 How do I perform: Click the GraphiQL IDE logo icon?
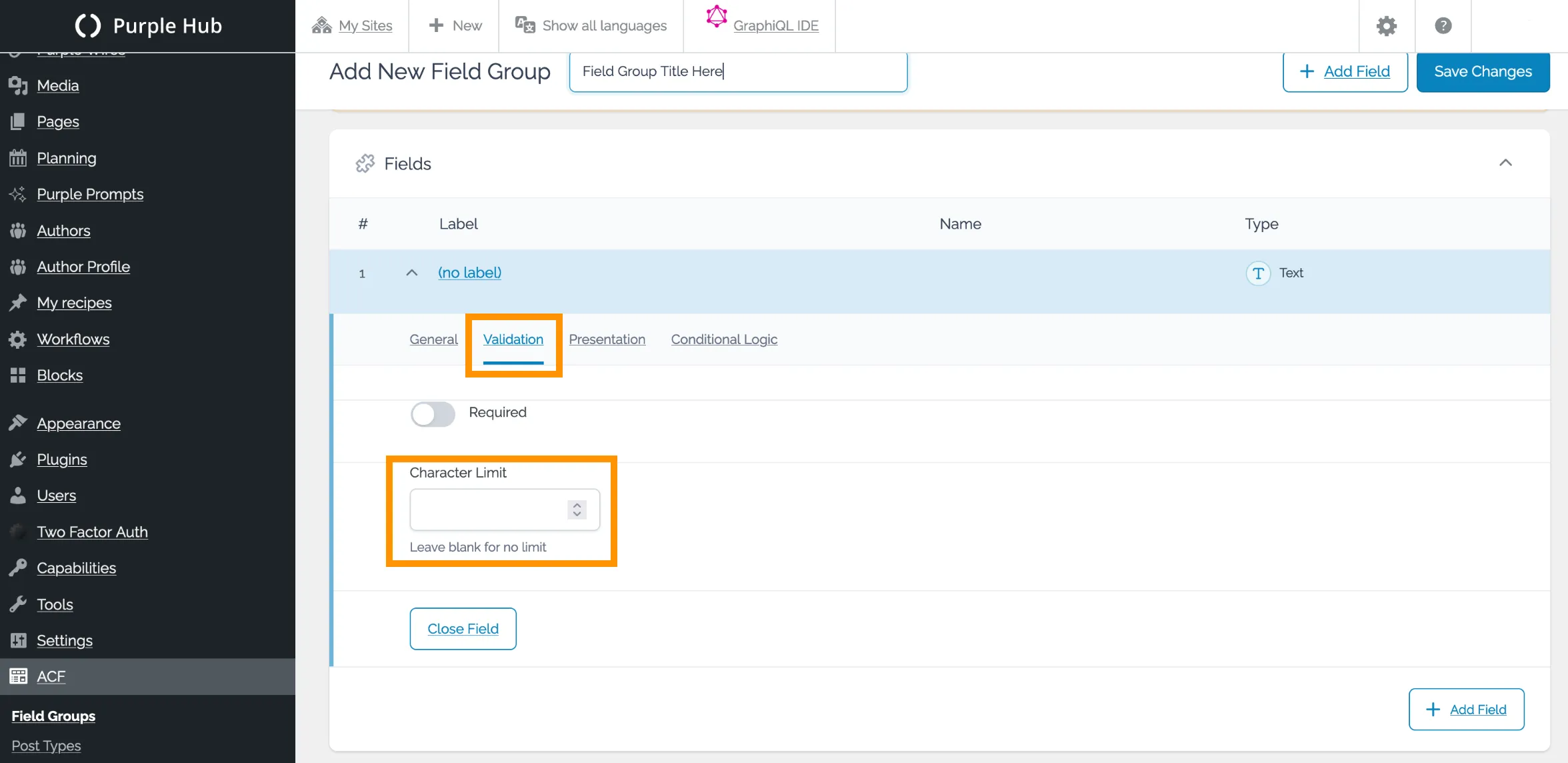717,17
